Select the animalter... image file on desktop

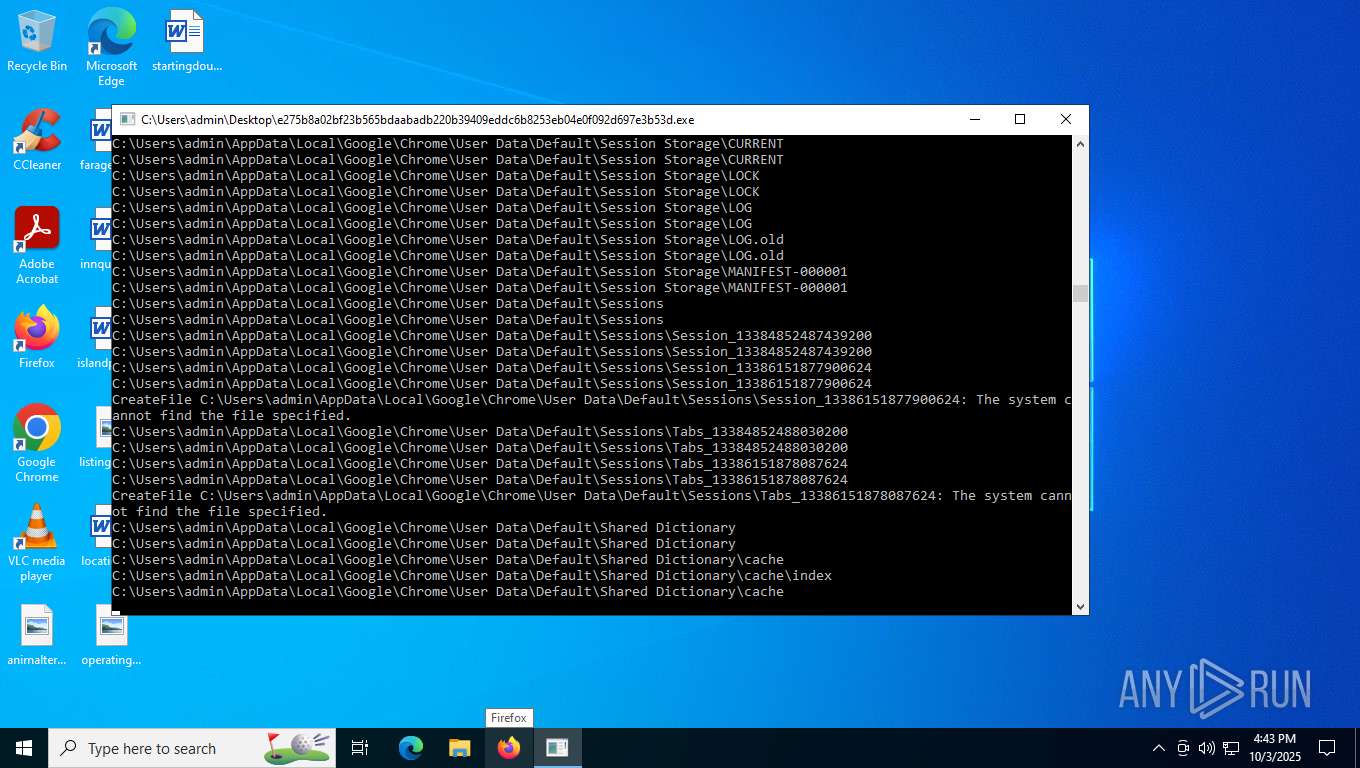click(37, 635)
